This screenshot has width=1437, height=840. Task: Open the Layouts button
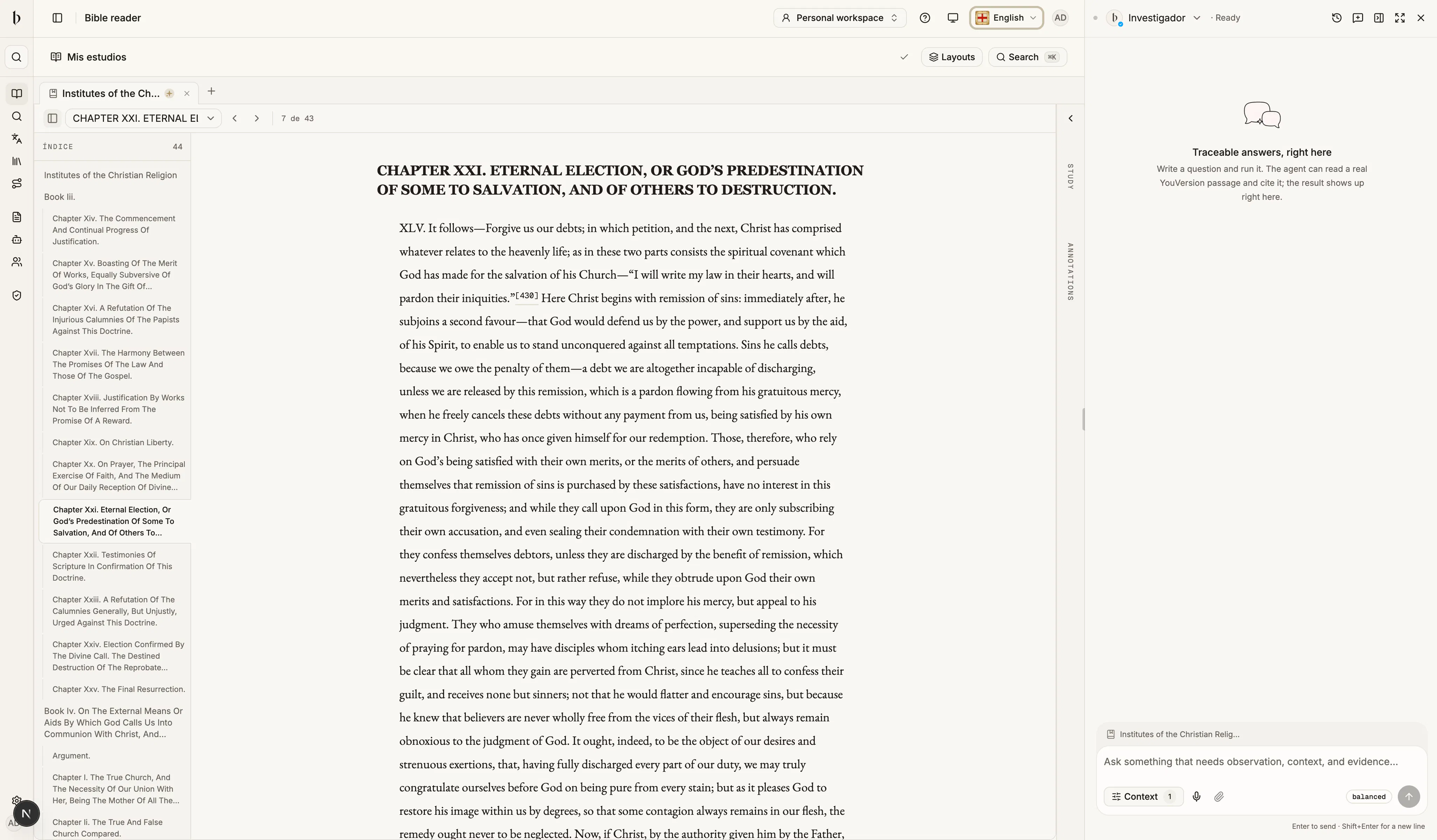click(x=952, y=57)
